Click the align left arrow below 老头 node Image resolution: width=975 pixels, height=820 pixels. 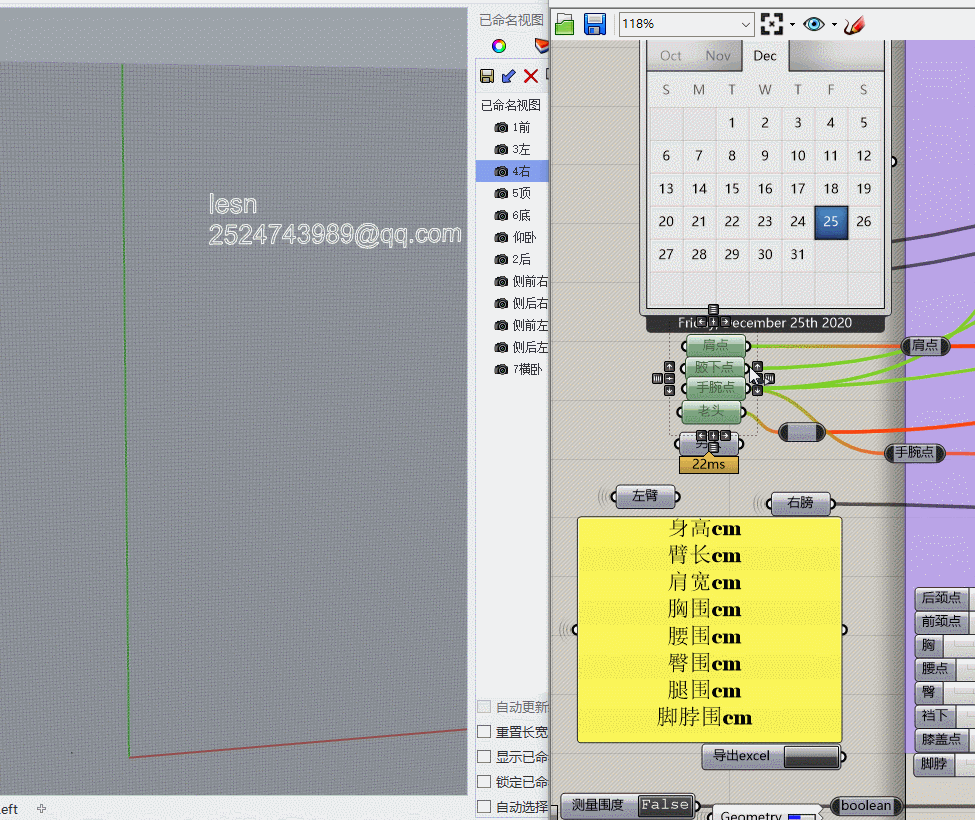tap(701, 436)
